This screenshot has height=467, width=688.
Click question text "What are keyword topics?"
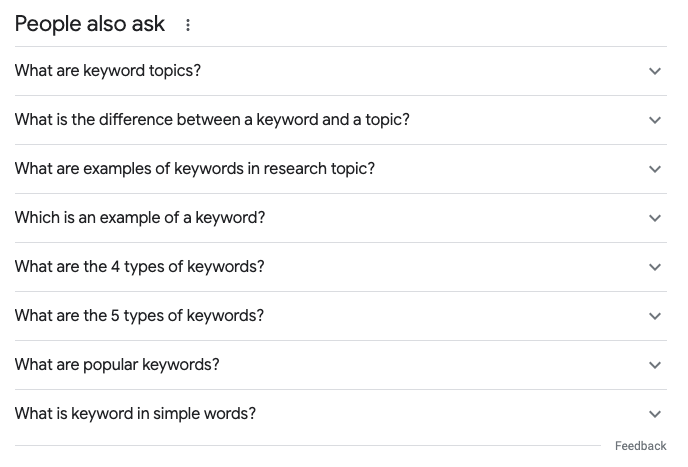(108, 71)
